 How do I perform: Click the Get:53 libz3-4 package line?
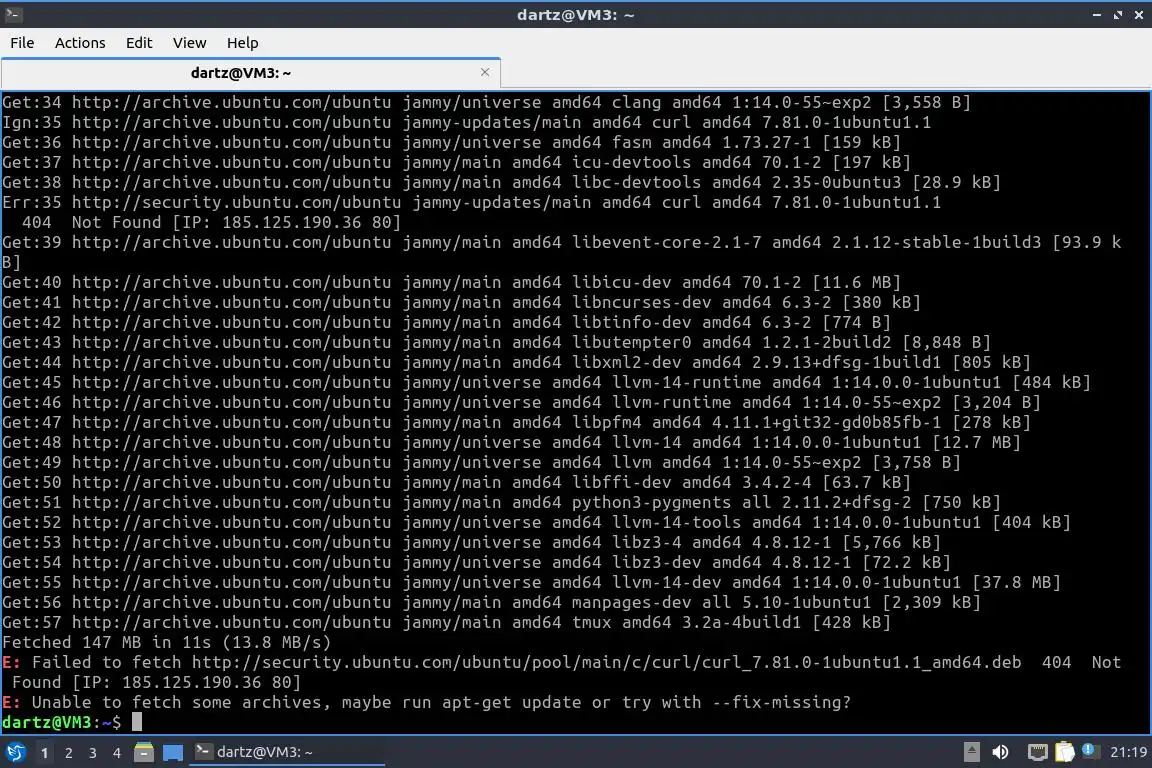[x=472, y=542]
